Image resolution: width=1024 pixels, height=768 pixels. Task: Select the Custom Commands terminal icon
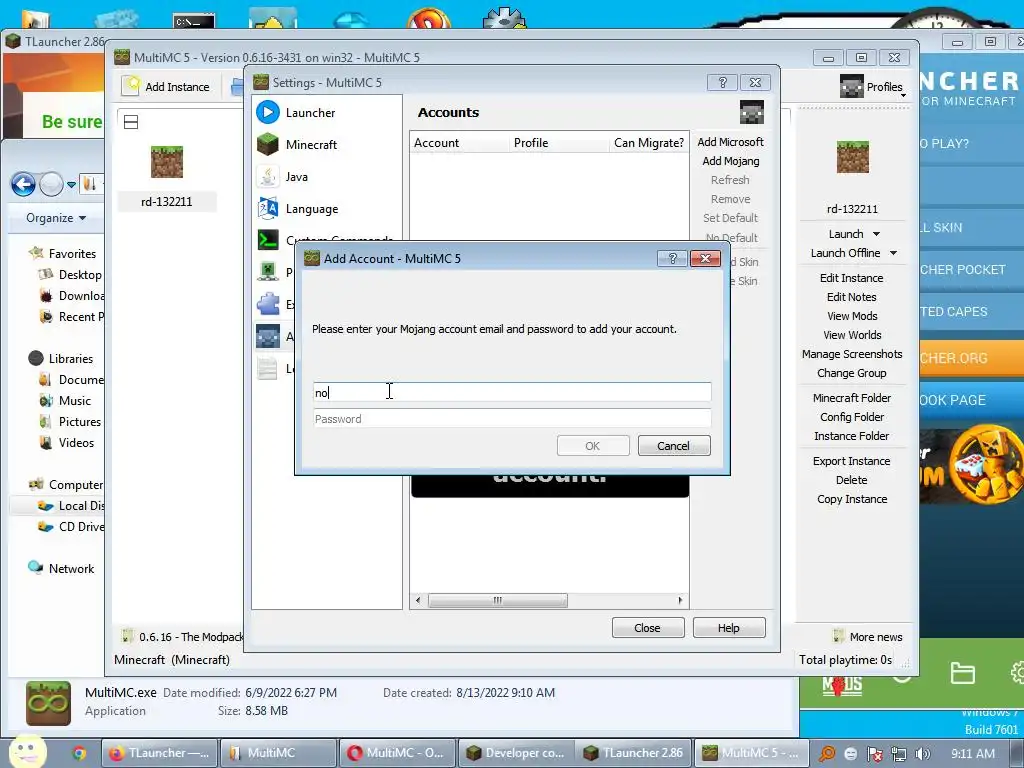(268, 240)
